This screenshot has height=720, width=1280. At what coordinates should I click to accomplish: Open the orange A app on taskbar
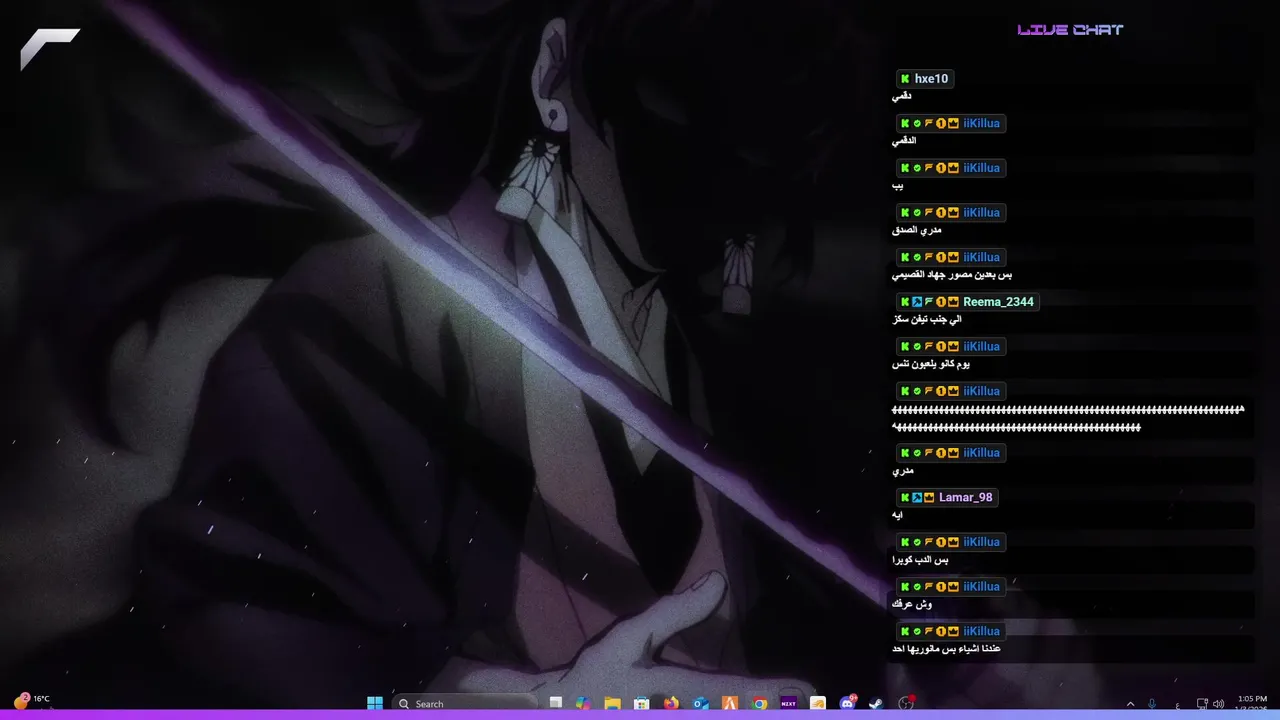(x=730, y=703)
